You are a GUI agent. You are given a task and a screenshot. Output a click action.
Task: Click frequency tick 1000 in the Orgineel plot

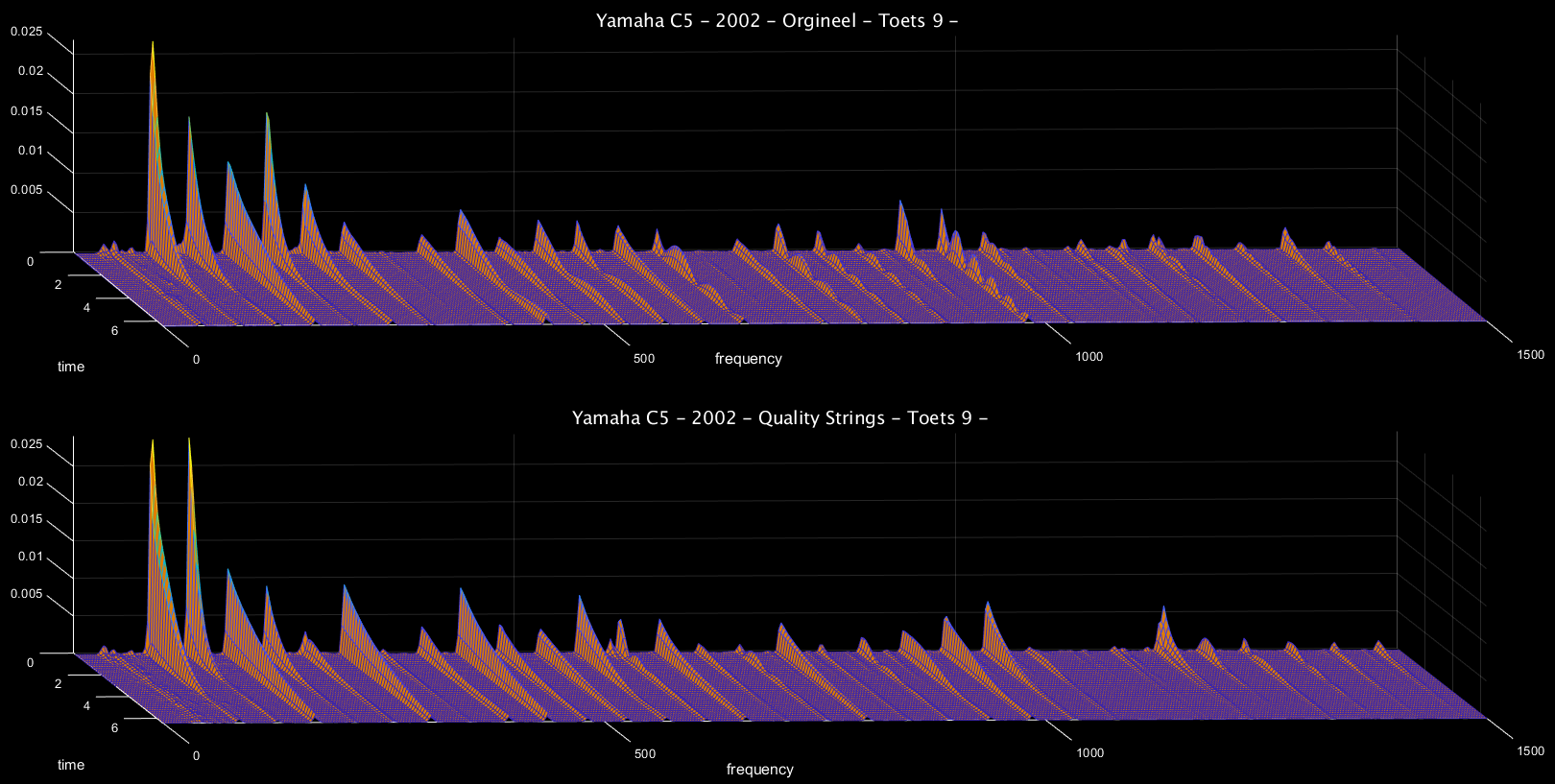[x=1088, y=357]
